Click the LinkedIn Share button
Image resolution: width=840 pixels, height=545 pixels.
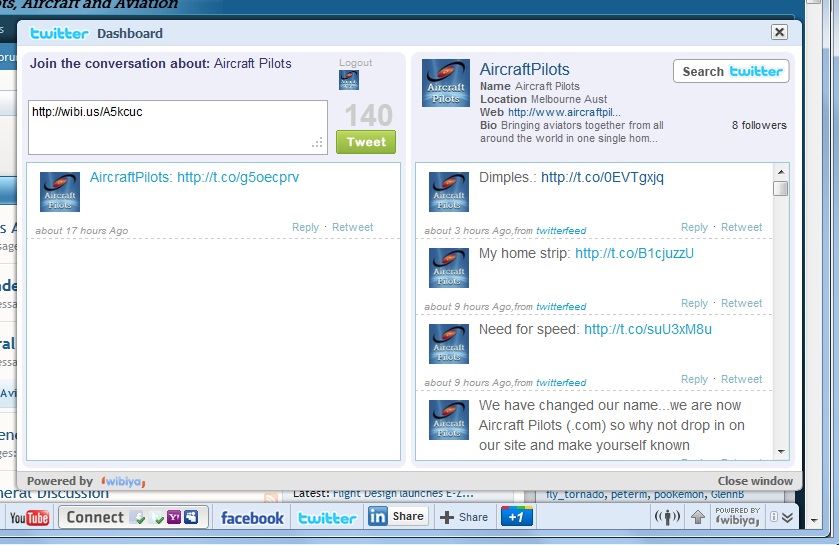pos(398,517)
